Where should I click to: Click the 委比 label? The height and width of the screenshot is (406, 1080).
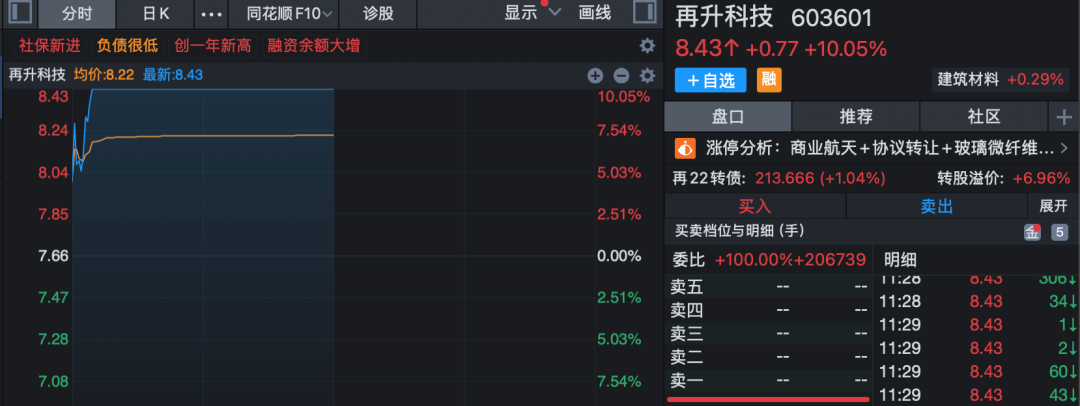[689, 260]
